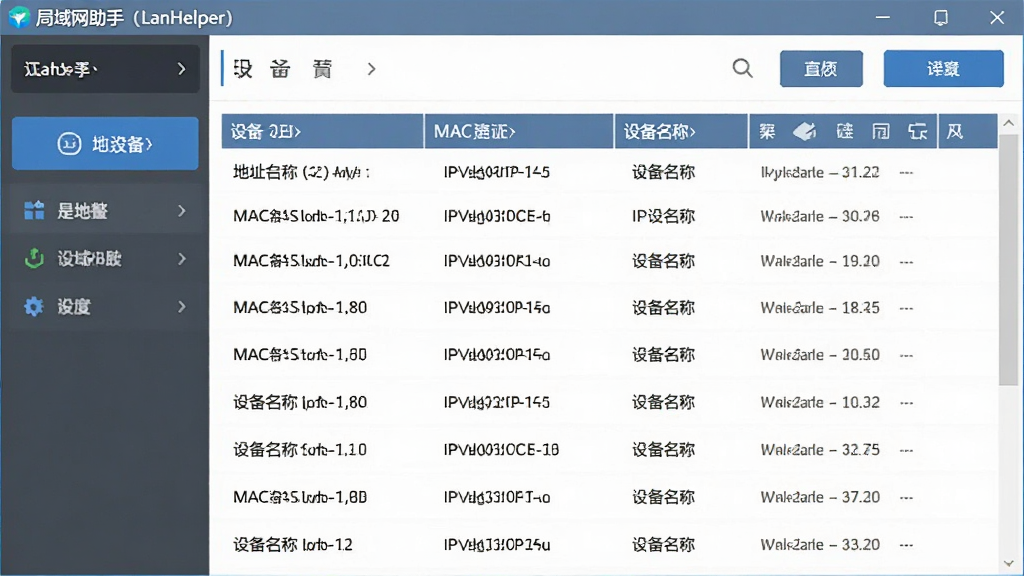Click the scrollbar down arrow of the device table

(x=1008, y=563)
